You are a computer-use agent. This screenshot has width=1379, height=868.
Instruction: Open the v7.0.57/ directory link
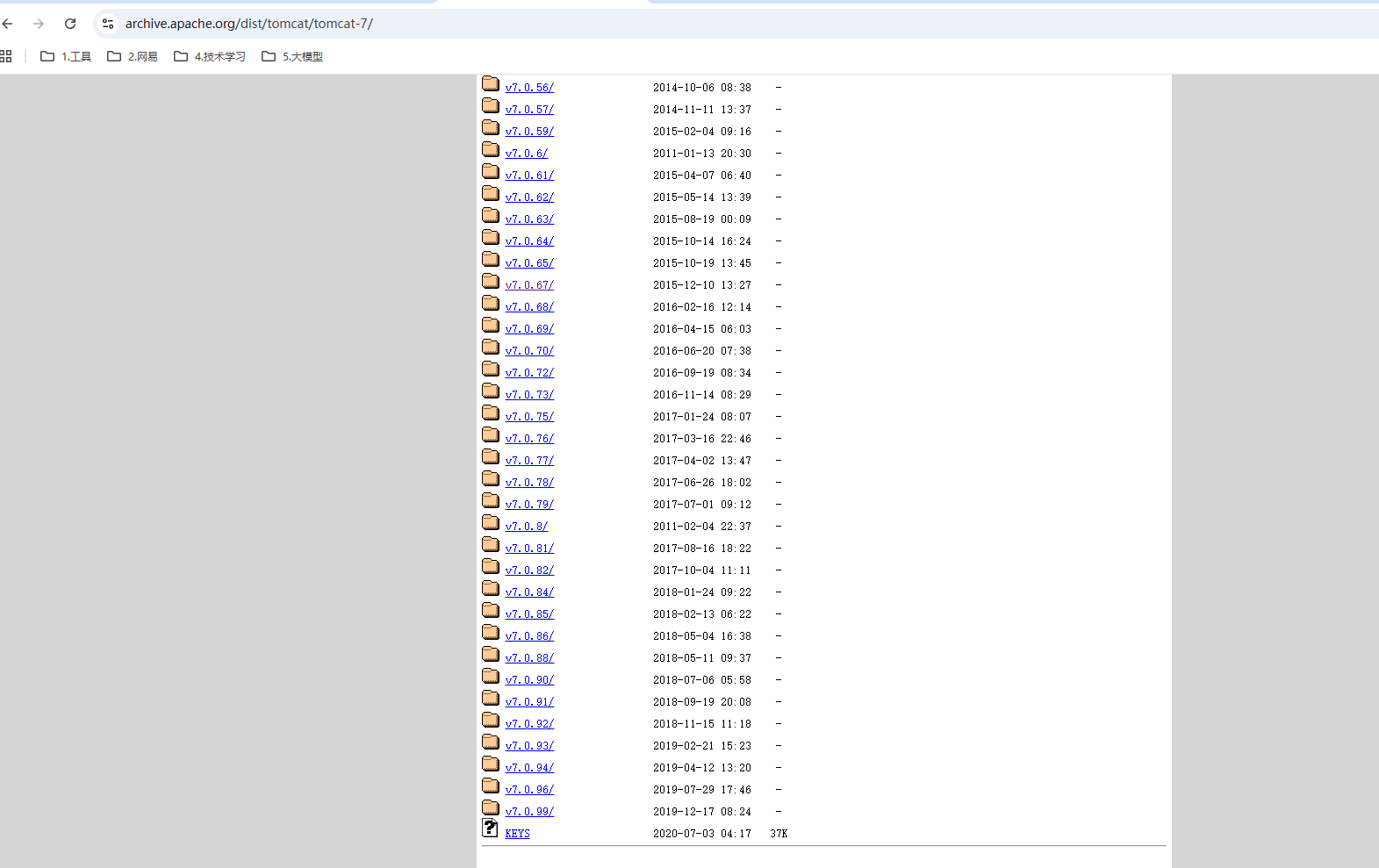tap(529, 110)
